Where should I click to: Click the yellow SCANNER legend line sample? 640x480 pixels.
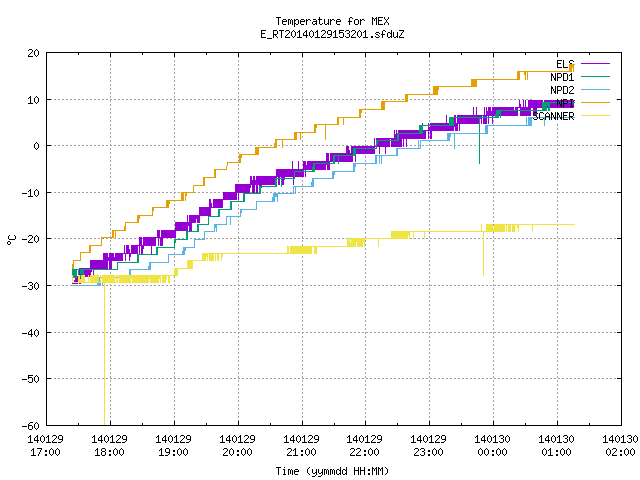595,116
